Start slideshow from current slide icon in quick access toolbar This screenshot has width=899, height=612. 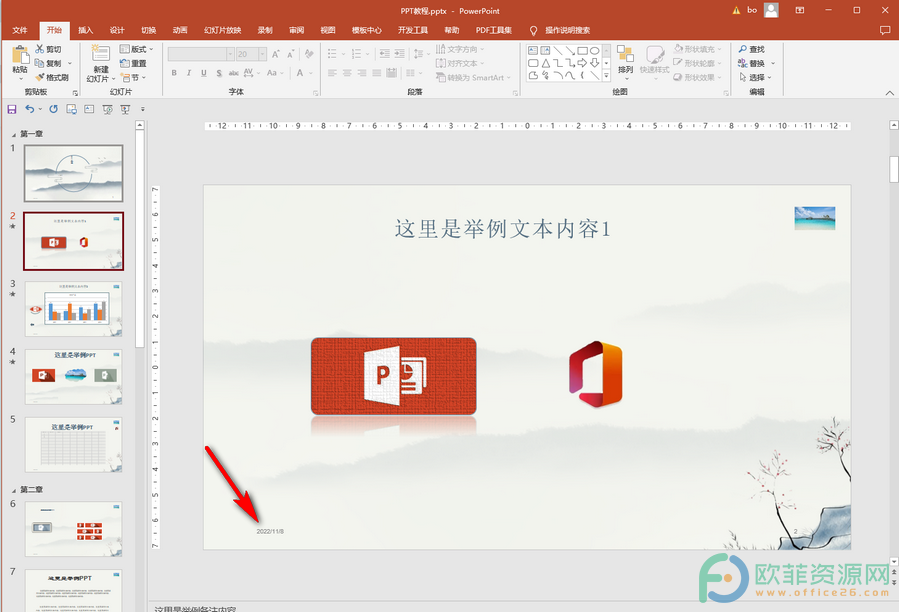pos(125,109)
